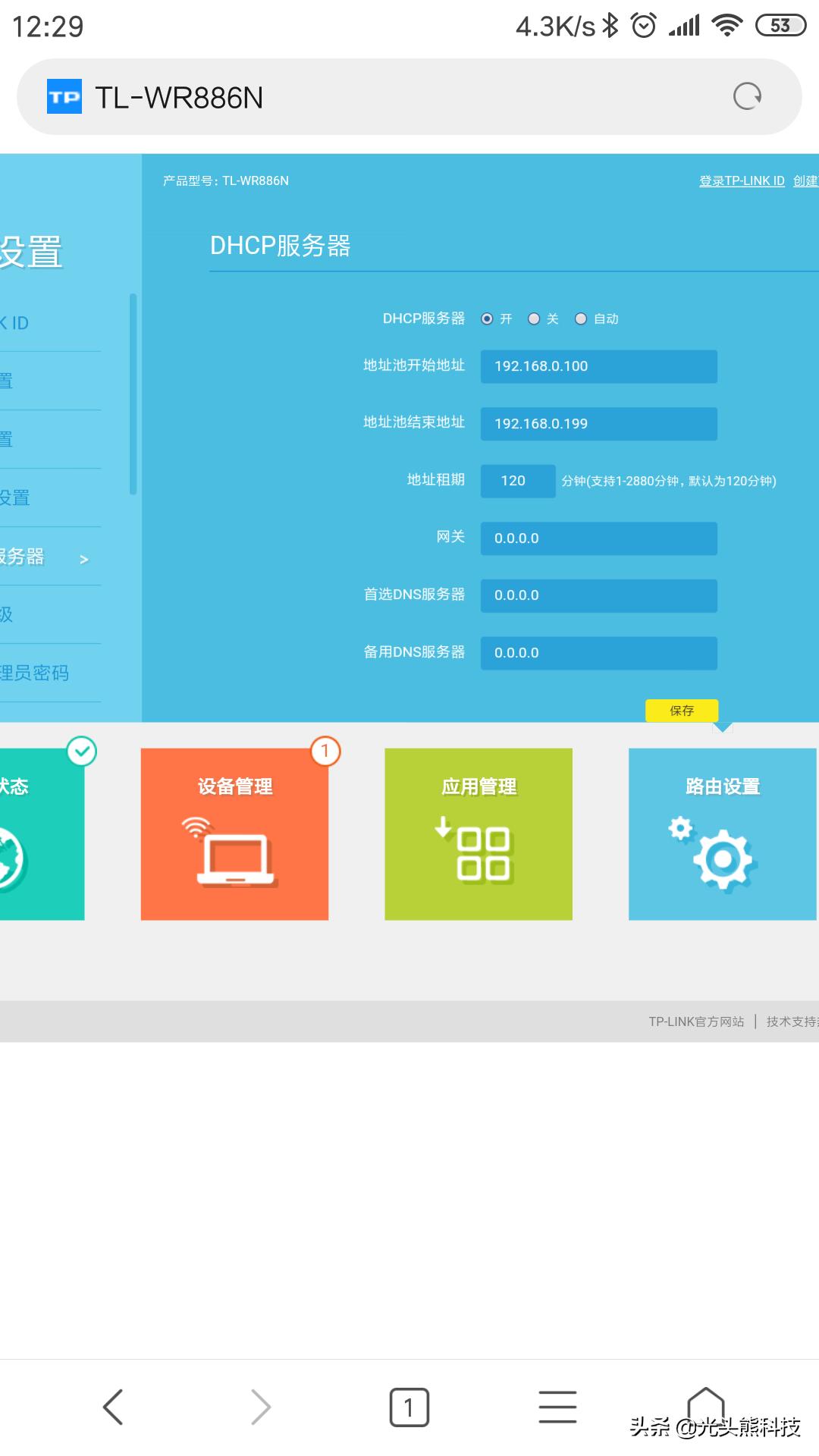Screen dimensions: 819x1456
Task: Click the yellow 保存 save button
Action: click(x=682, y=711)
